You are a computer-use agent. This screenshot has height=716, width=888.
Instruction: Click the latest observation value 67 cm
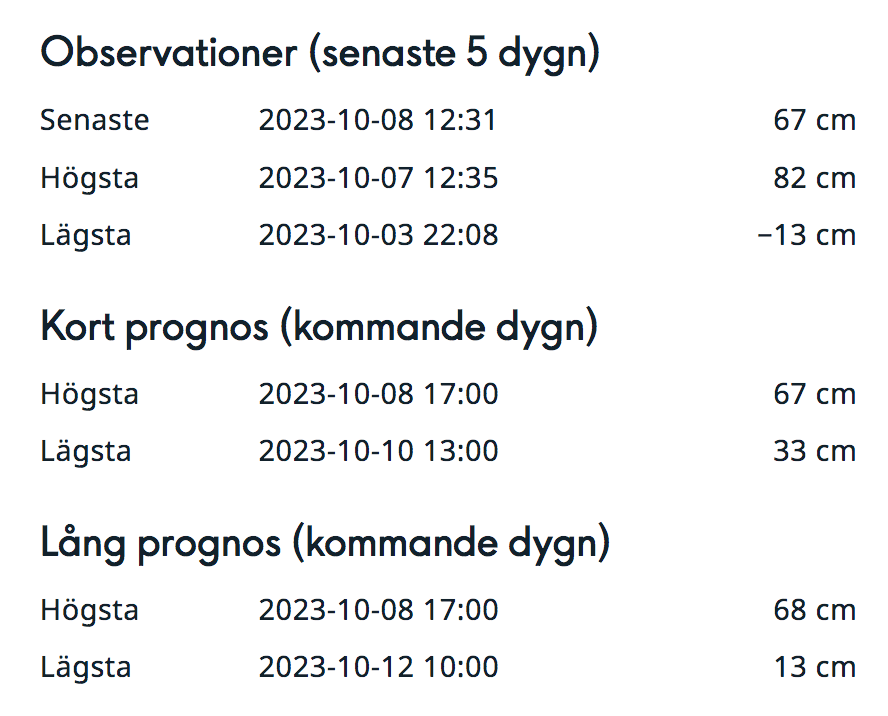[814, 120]
